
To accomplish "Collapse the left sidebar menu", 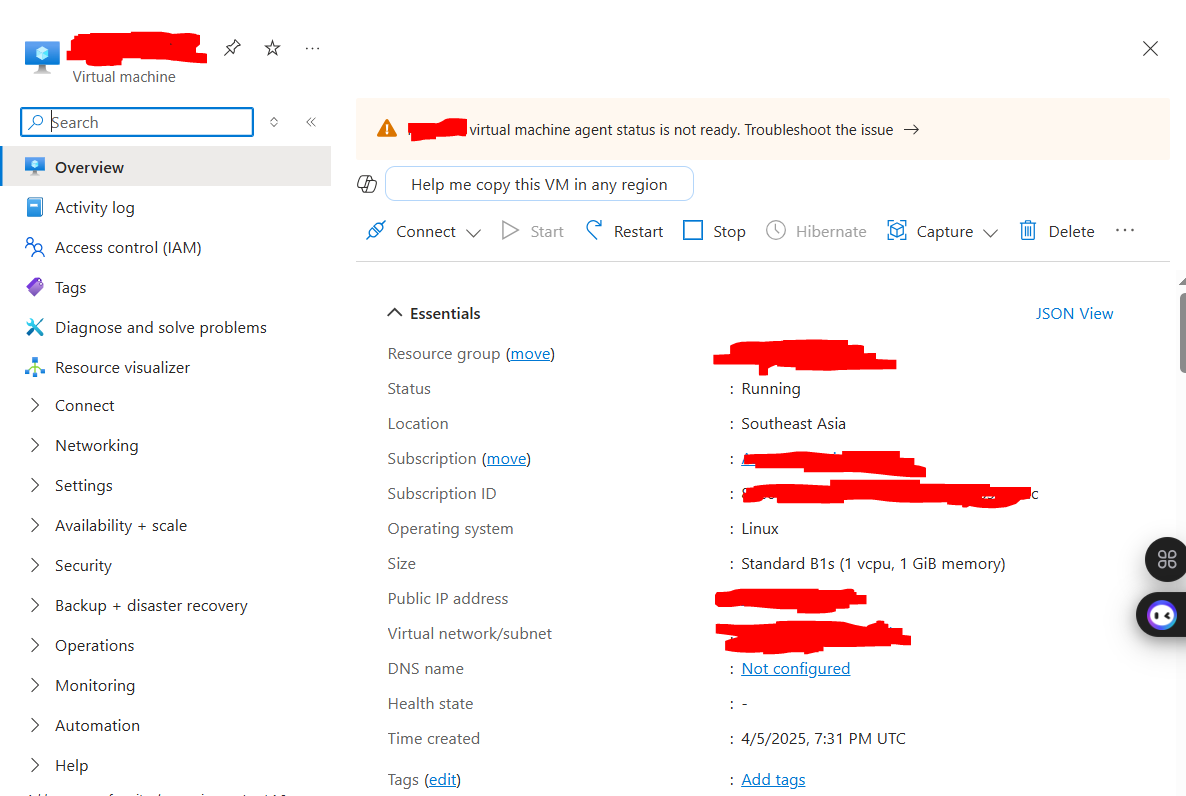I will [x=311, y=122].
